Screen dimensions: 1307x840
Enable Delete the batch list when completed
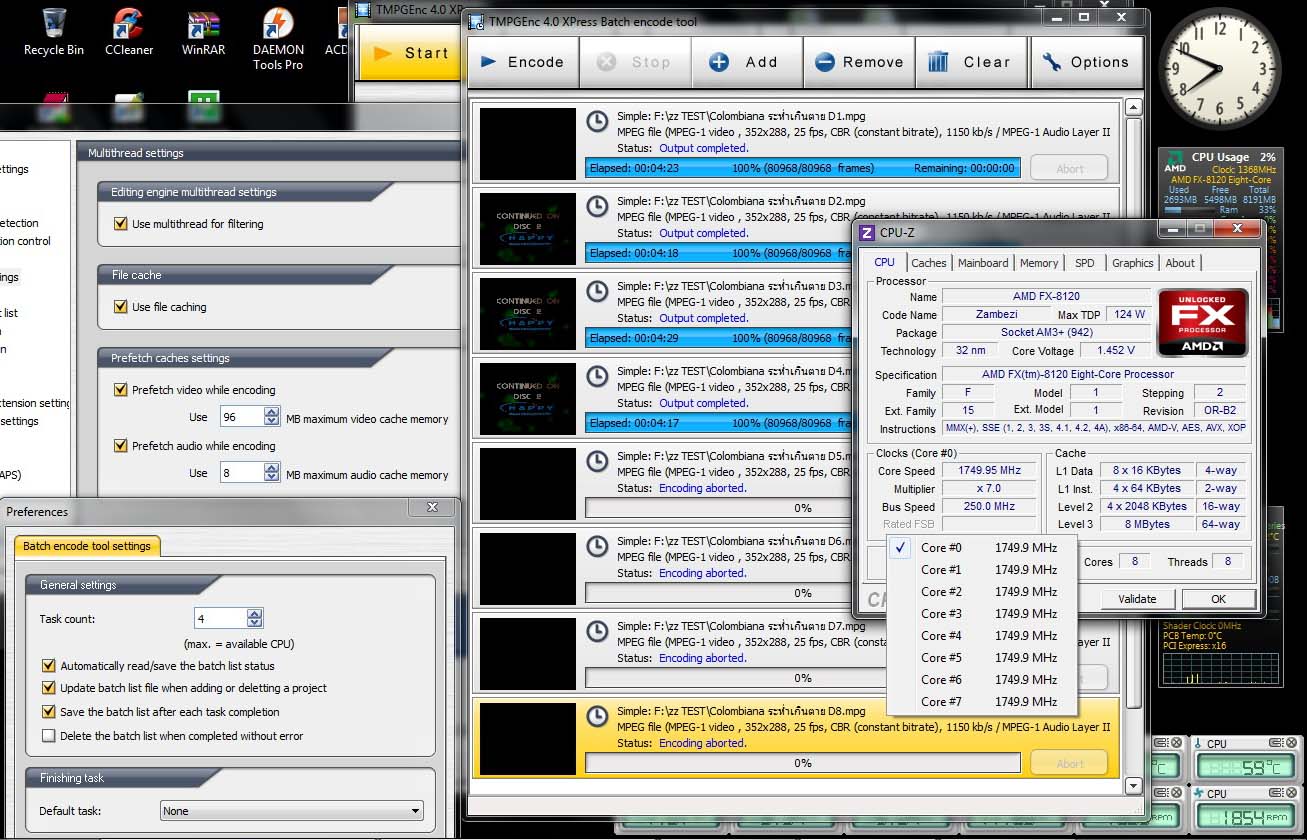[x=49, y=736]
